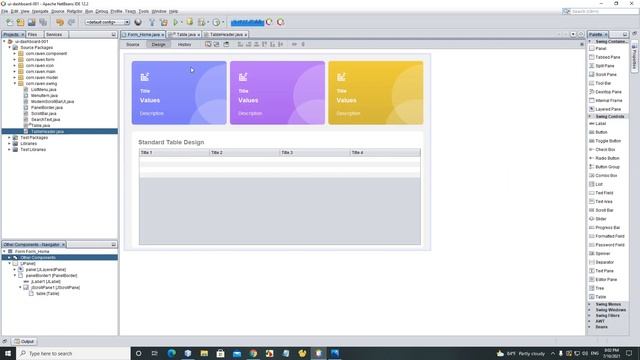The width and height of the screenshot is (640, 360).
Task: Expand com.raven.form package node
Action: tap(15, 60)
